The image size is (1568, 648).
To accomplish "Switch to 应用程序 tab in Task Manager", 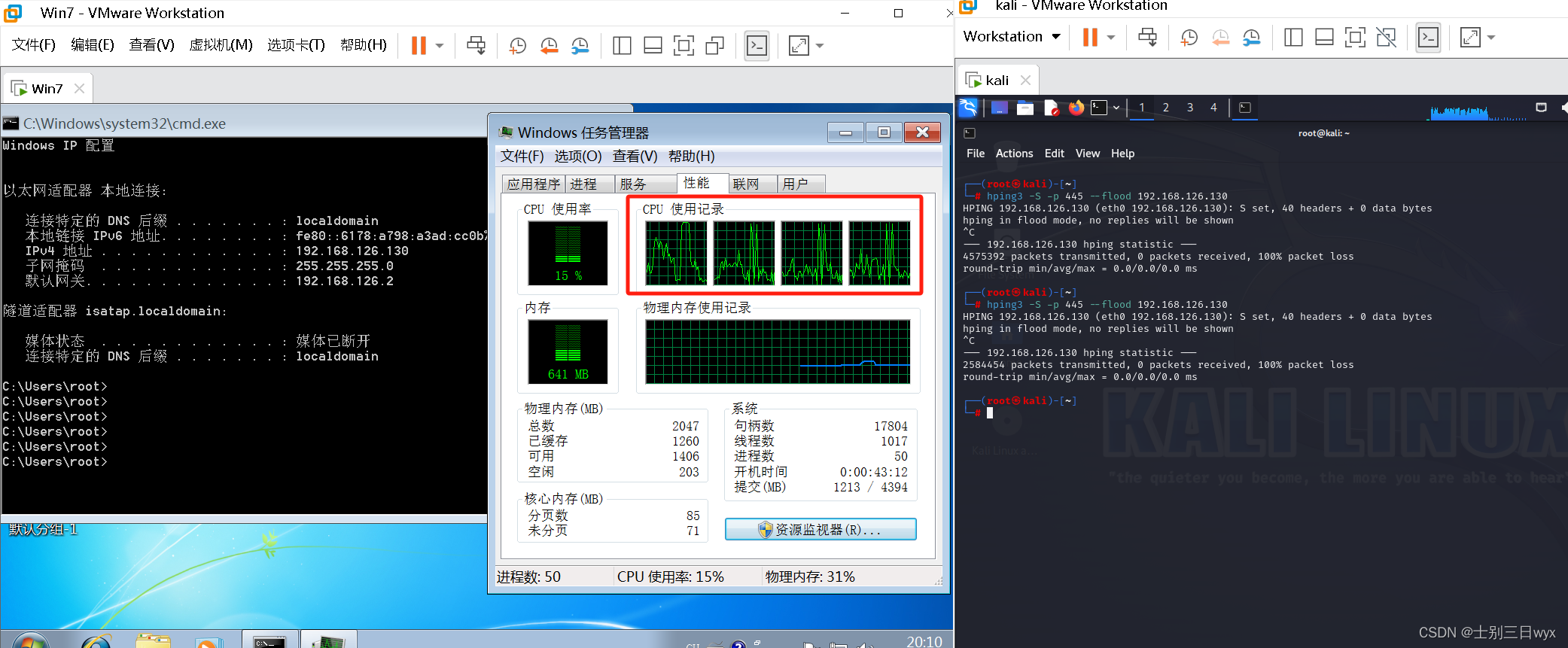I will 534,184.
